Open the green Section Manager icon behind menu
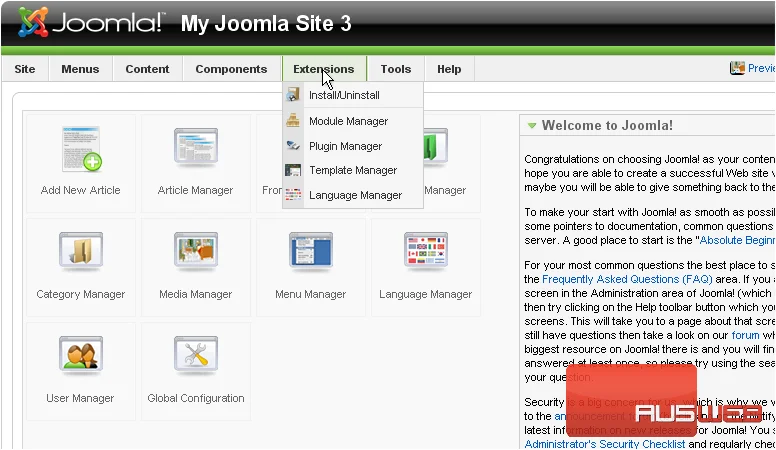This screenshot has width=776, height=450. [x=436, y=147]
